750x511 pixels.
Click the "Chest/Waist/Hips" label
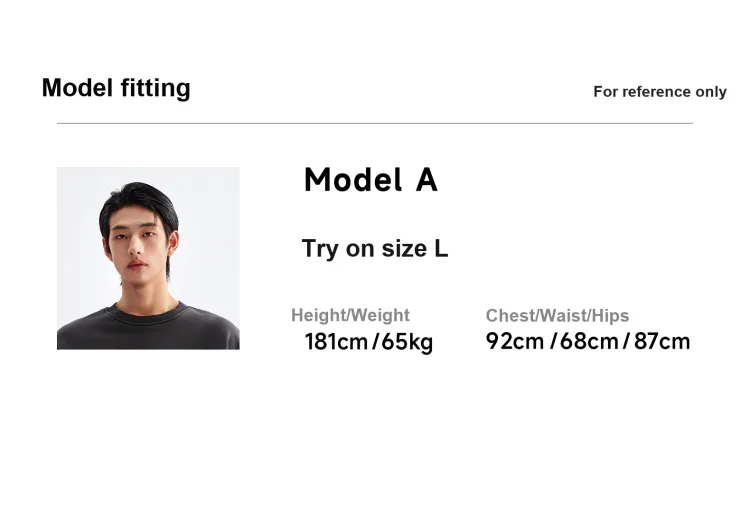pyautogui.click(x=558, y=316)
